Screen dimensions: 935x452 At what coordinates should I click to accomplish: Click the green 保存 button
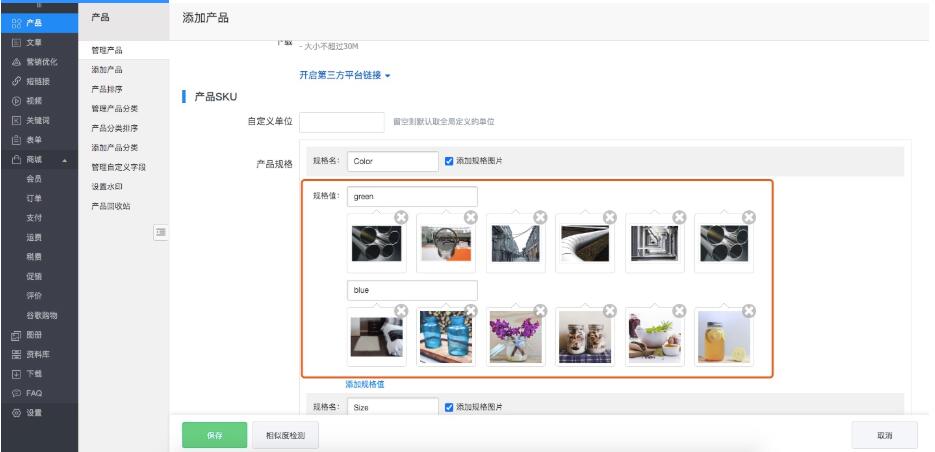pos(213,436)
